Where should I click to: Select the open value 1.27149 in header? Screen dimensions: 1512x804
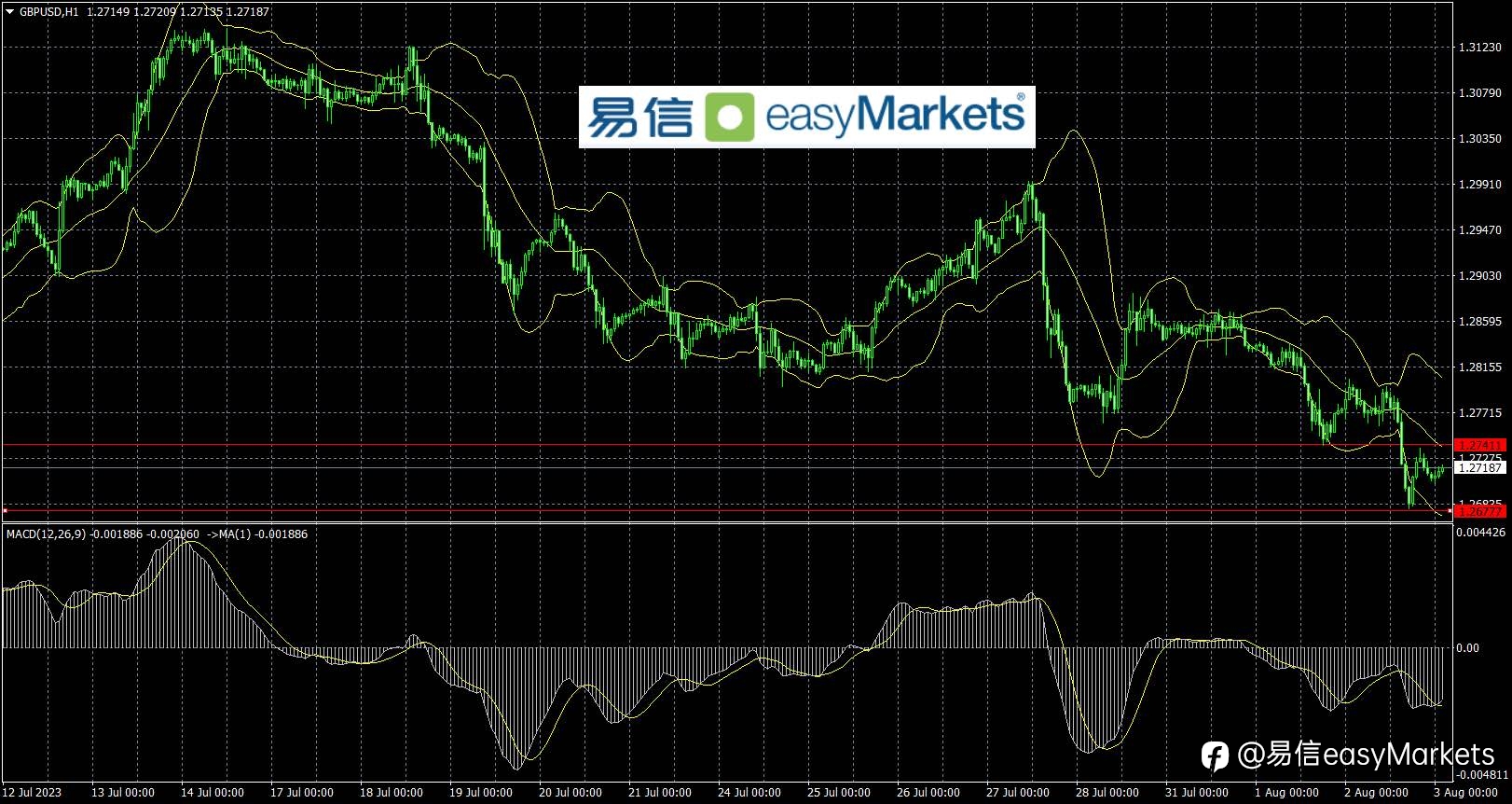click(107, 12)
